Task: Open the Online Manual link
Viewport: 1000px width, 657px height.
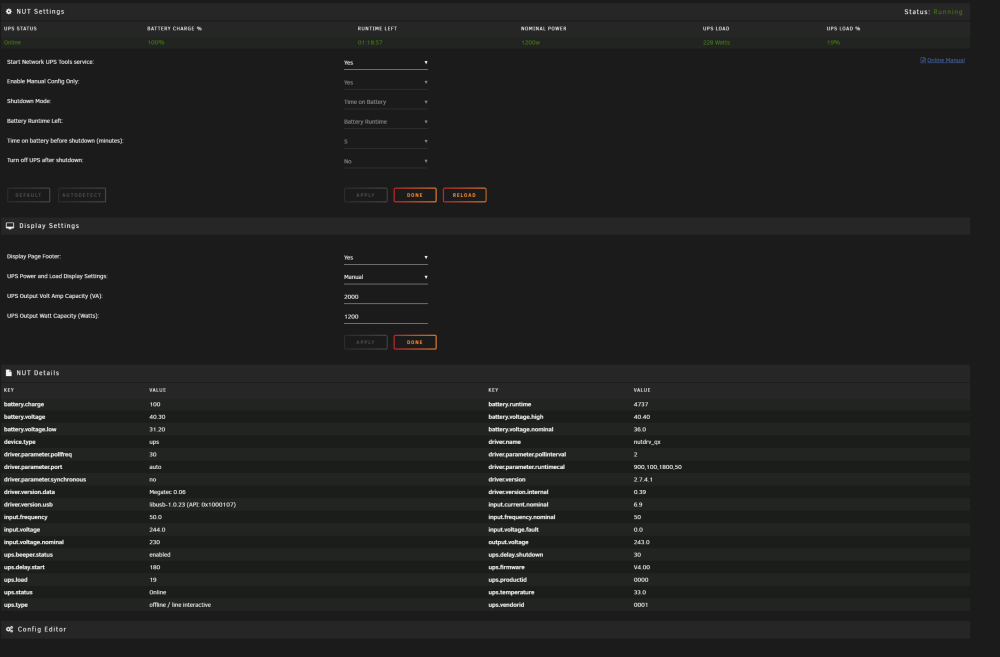Action: (946, 61)
